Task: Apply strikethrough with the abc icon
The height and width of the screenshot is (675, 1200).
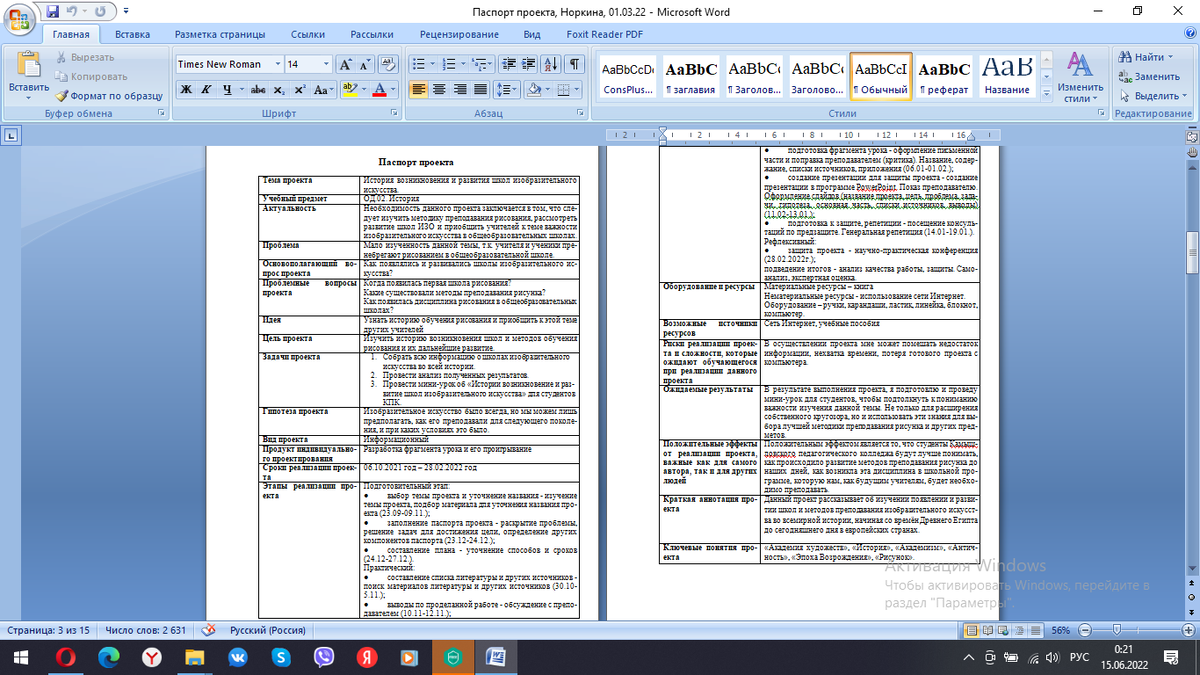Action: [258, 89]
